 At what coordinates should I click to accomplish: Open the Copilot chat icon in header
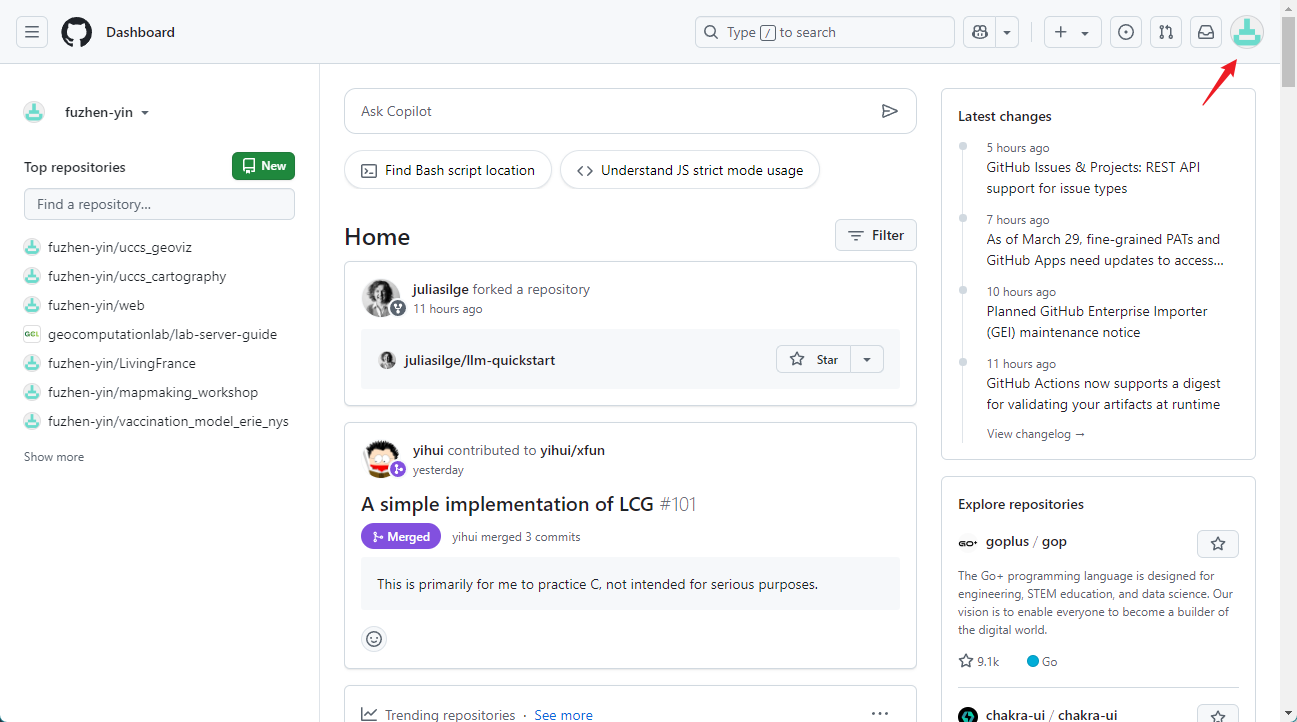pos(980,32)
